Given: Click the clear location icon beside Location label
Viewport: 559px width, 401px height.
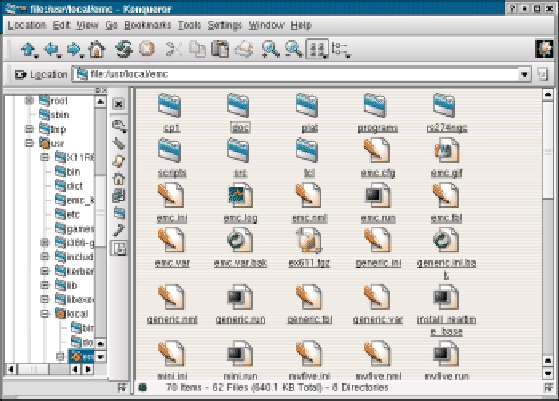Looking at the screenshot, I should pyautogui.click(x=20, y=74).
